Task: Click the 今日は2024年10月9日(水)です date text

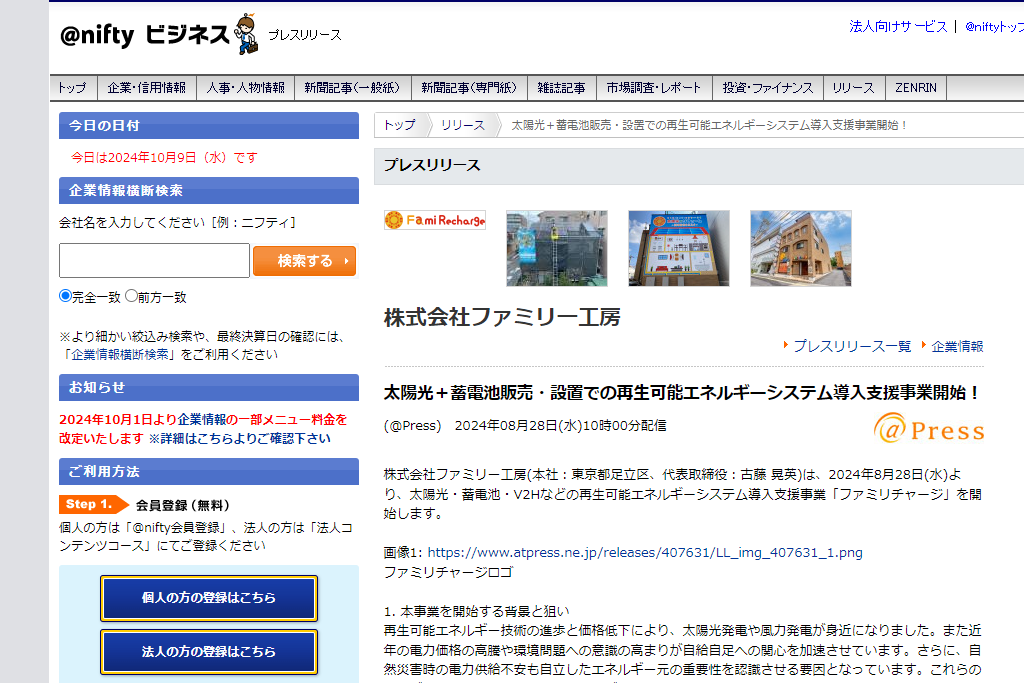Action: (x=165, y=157)
